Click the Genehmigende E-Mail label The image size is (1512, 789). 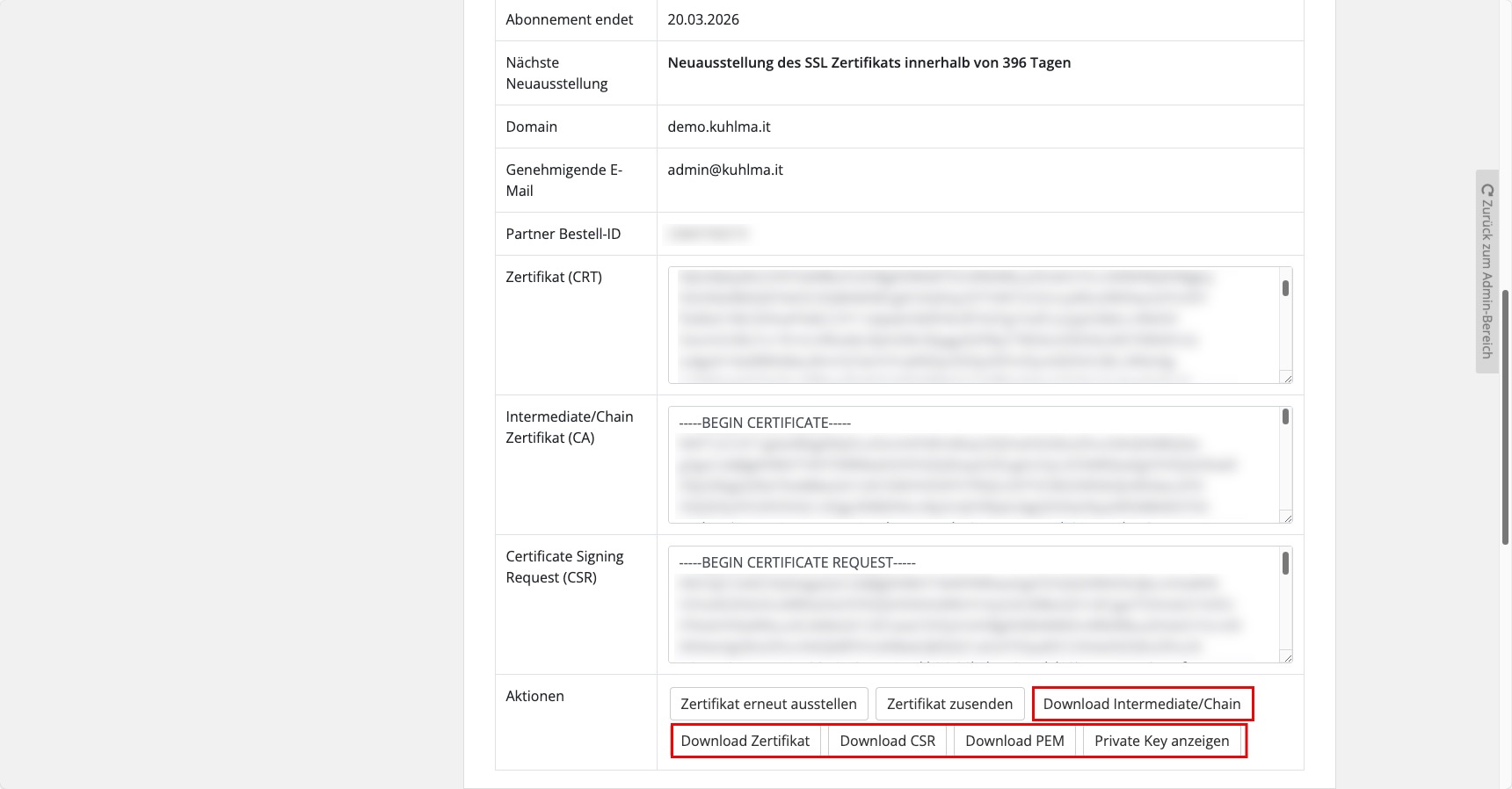coord(564,180)
